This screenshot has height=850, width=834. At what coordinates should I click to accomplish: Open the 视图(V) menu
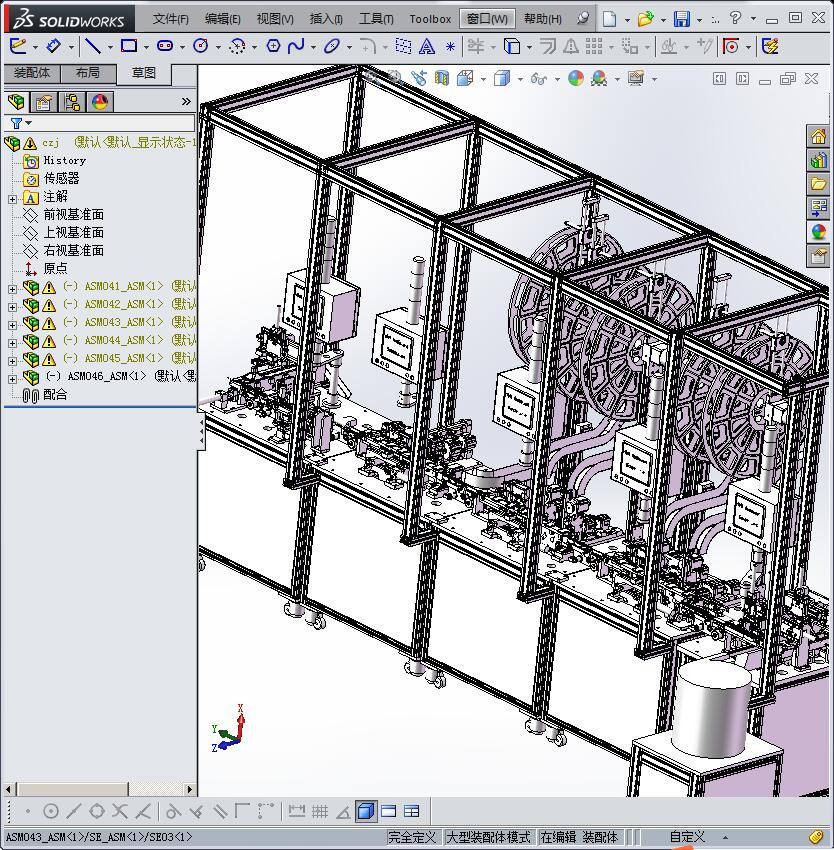(x=275, y=19)
